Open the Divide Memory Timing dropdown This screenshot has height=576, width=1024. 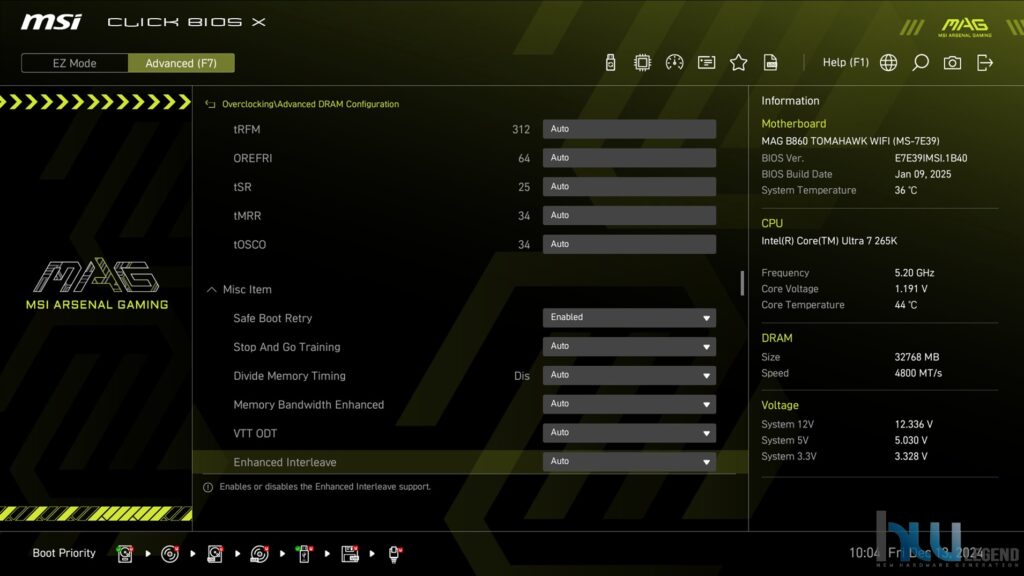[629, 375]
